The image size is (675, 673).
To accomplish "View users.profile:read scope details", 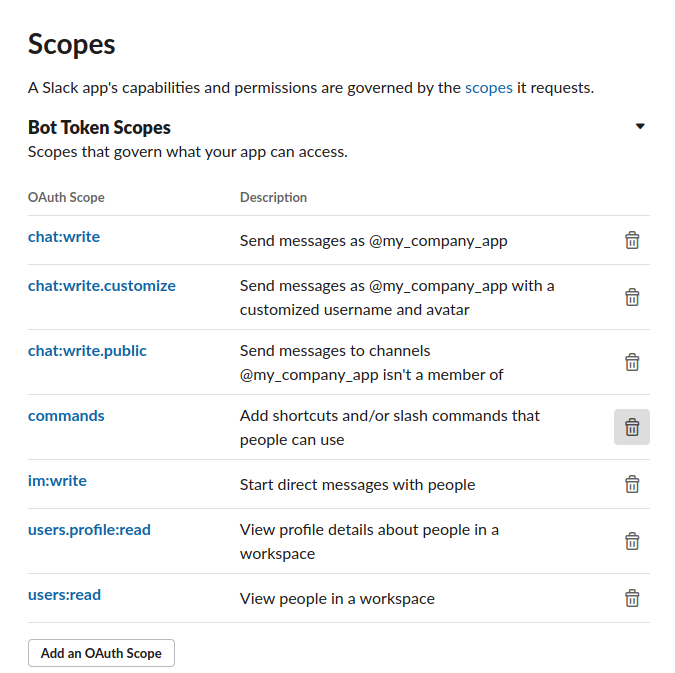I will pos(89,530).
